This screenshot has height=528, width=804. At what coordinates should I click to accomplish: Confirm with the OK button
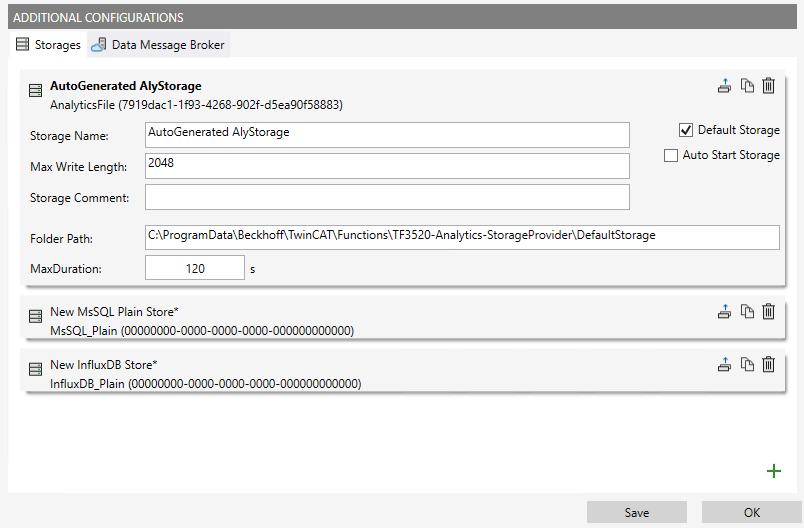(x=751, y=513)
